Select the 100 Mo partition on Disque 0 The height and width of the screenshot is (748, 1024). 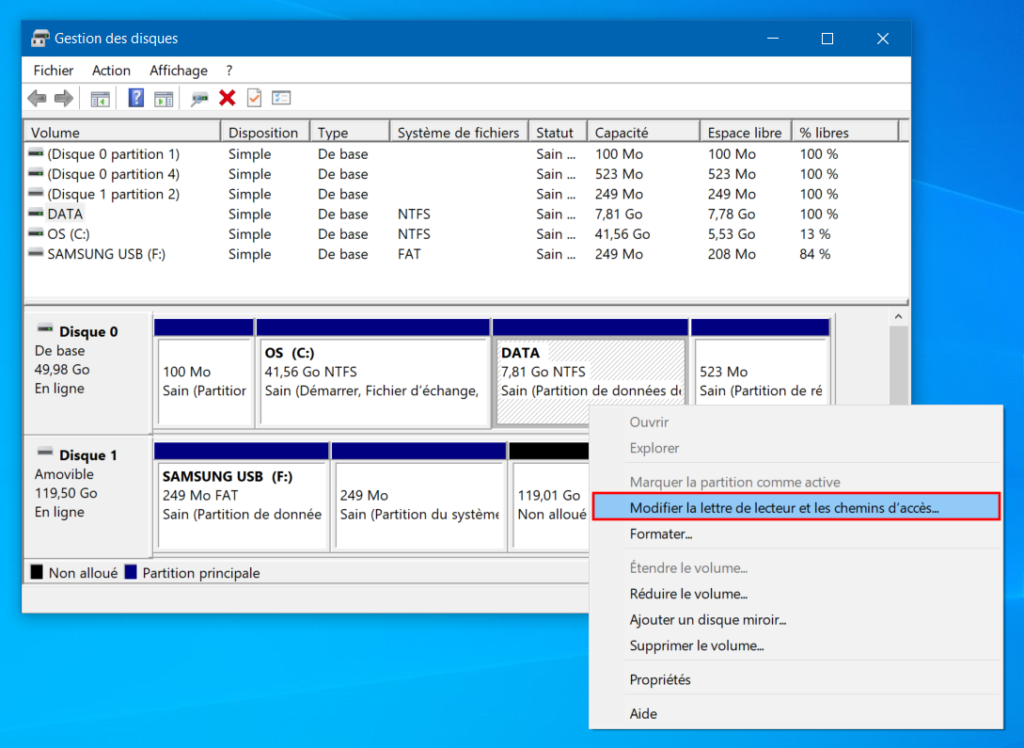click(x=204, y=373)
